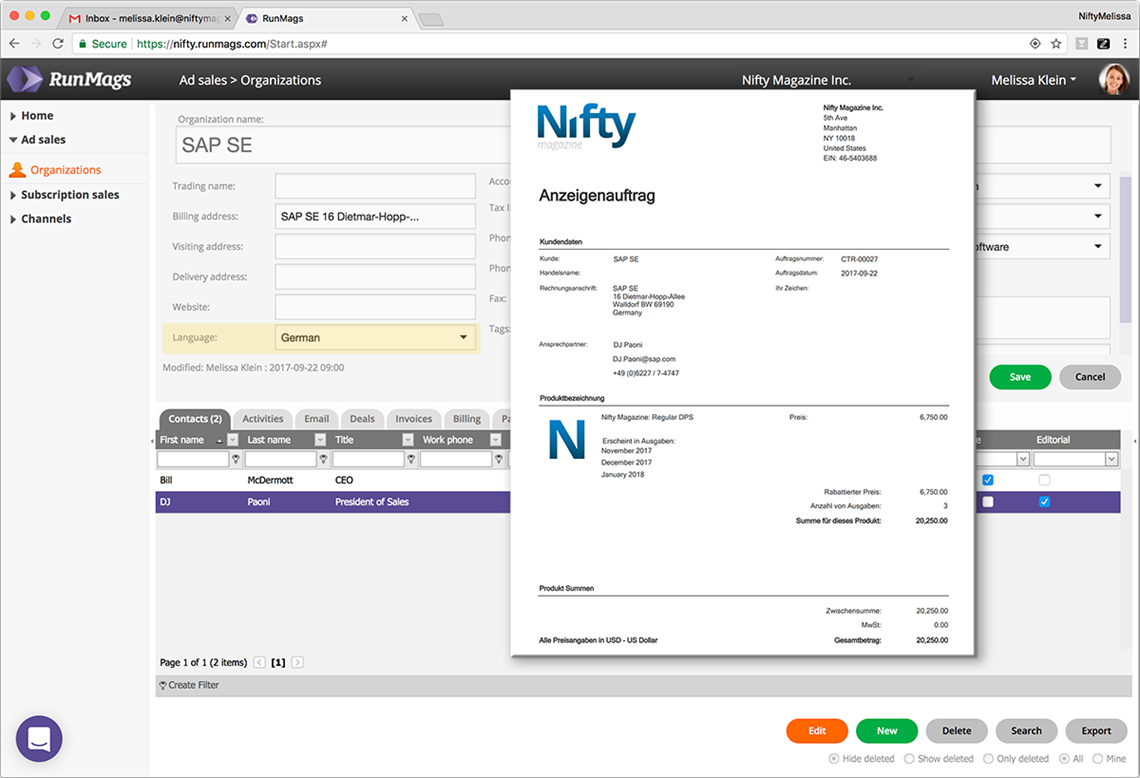Tick the empty checkbox left of Editorial in DJ's row

pos(987,502)
